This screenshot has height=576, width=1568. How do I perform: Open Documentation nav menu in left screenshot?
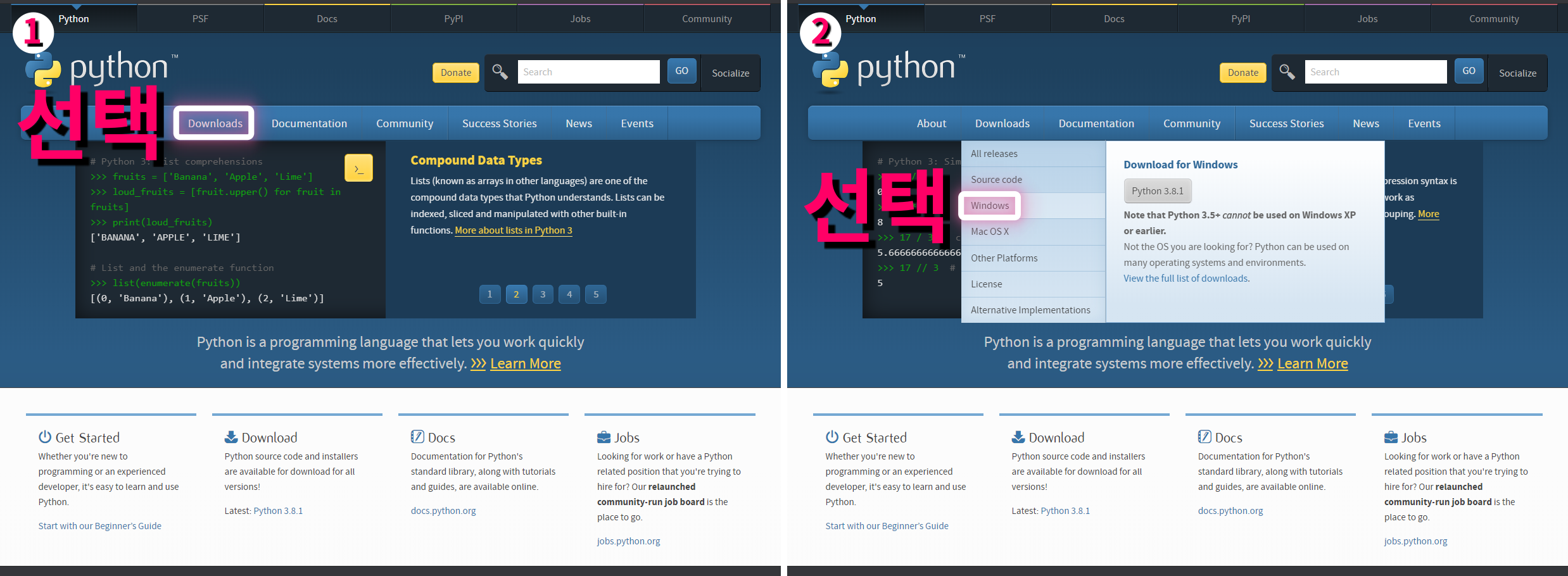pos(309,123)
